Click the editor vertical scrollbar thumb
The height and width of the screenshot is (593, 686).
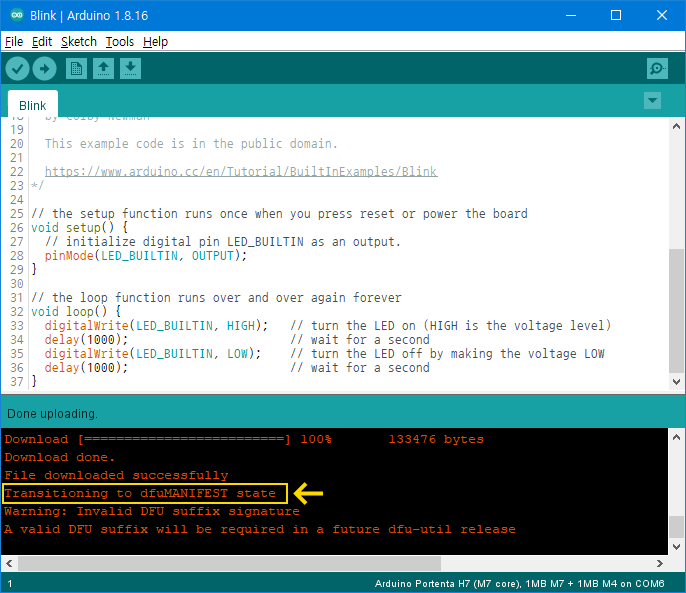point(676,311)
